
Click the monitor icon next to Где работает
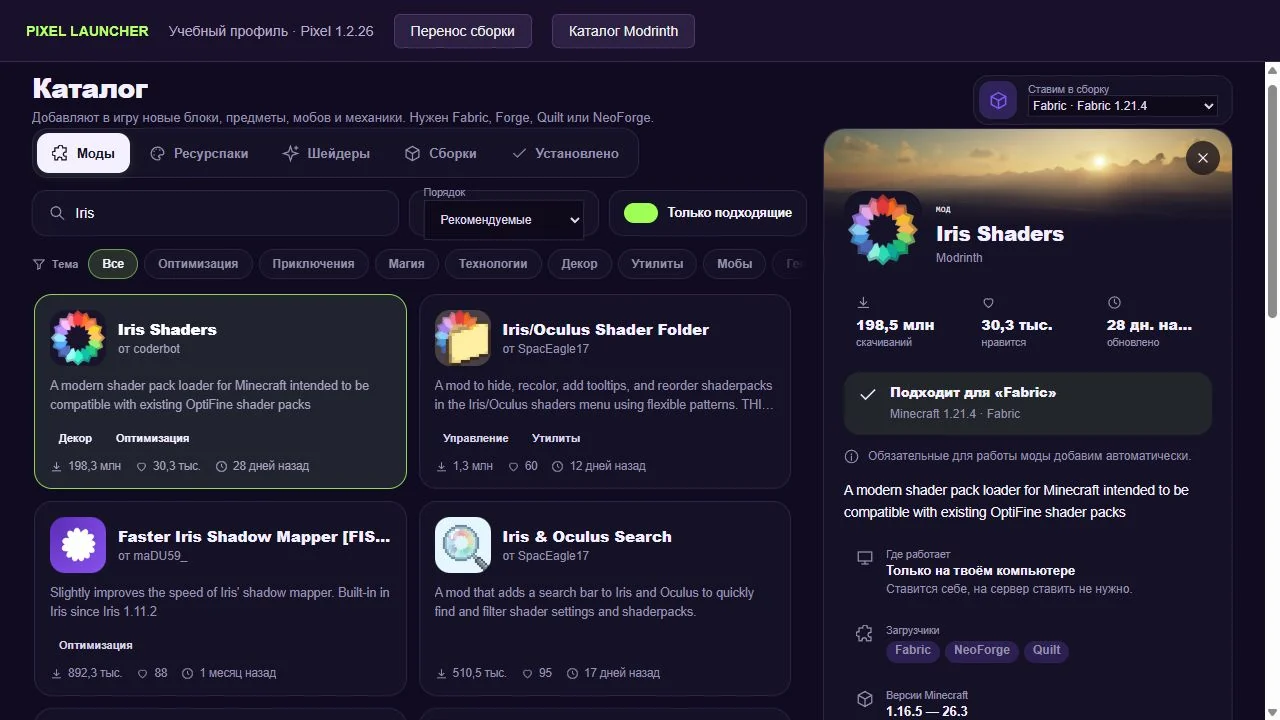tap(865, 558)
